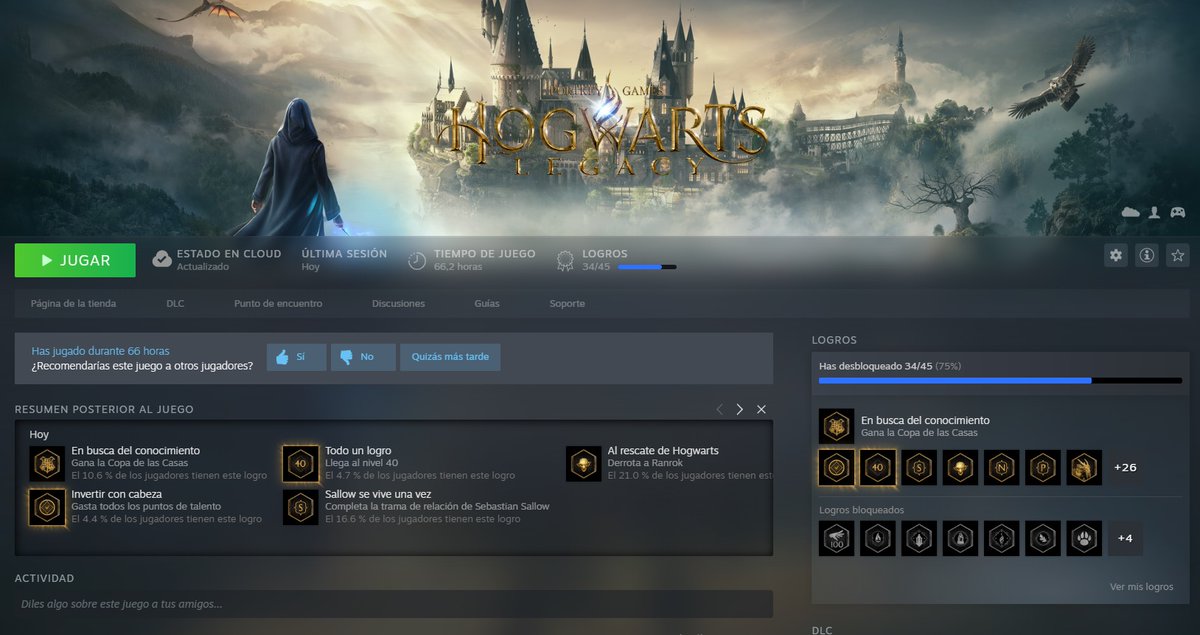The height and width of the screenshot is (635, 1200).
Task: Click No to not recommend the game
Action: [x=363, y=357]
